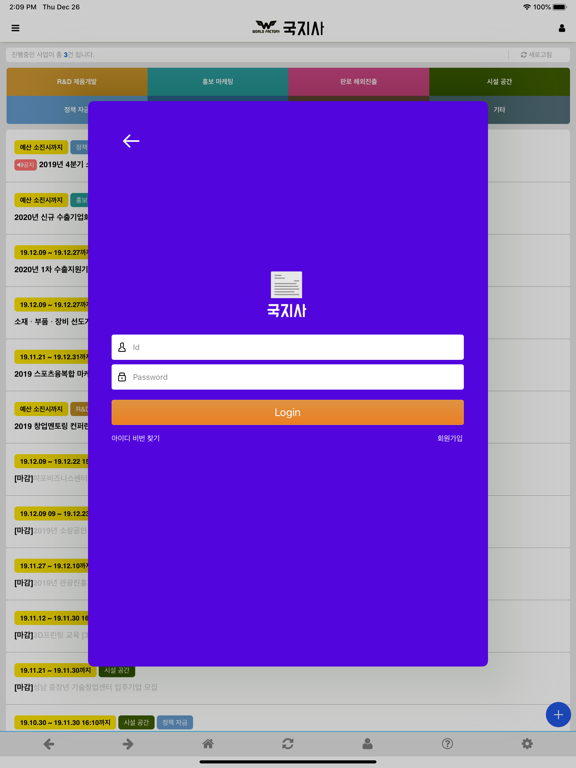Click the 국지사 logo in the header

click(288, 28)
